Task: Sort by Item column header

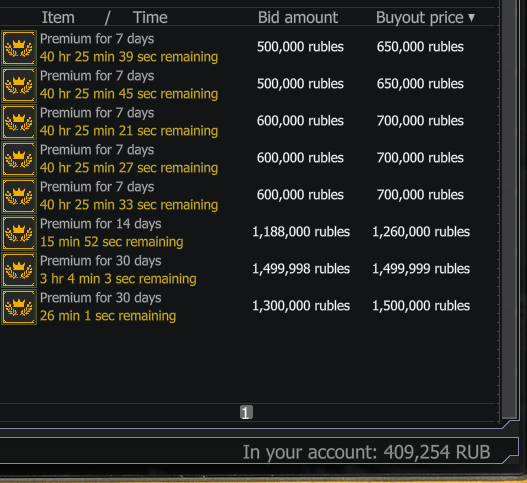Action: 58,17
